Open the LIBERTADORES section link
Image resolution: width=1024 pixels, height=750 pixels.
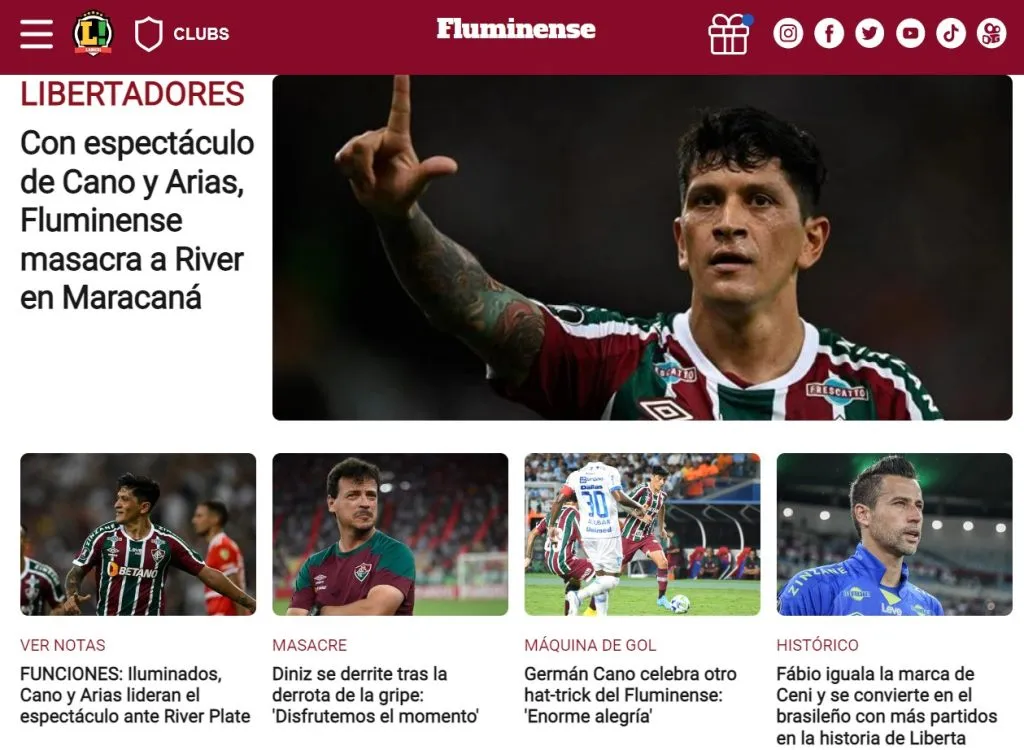[x=133, y=93]
